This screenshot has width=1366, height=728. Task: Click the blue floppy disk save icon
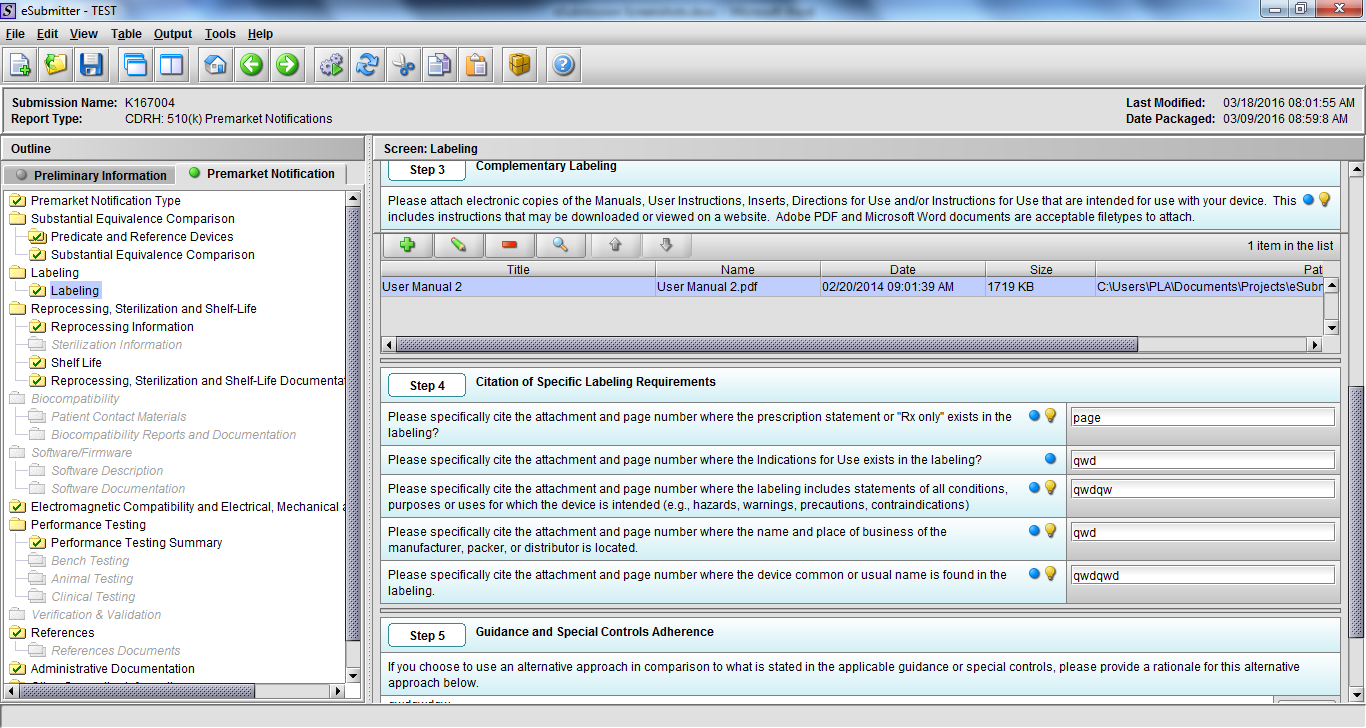click(92, 65)
